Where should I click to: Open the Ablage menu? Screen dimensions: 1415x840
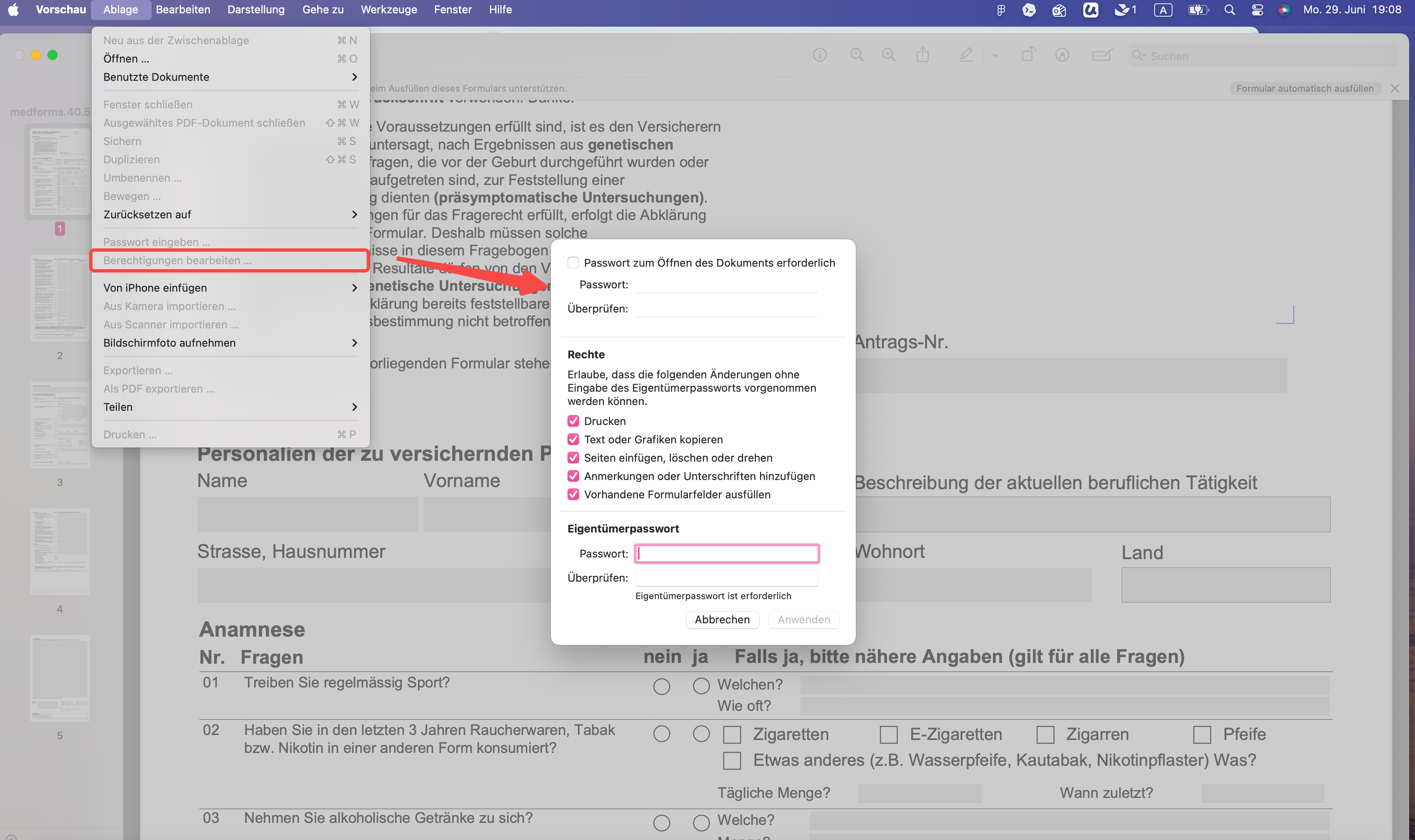click(120, 10)
